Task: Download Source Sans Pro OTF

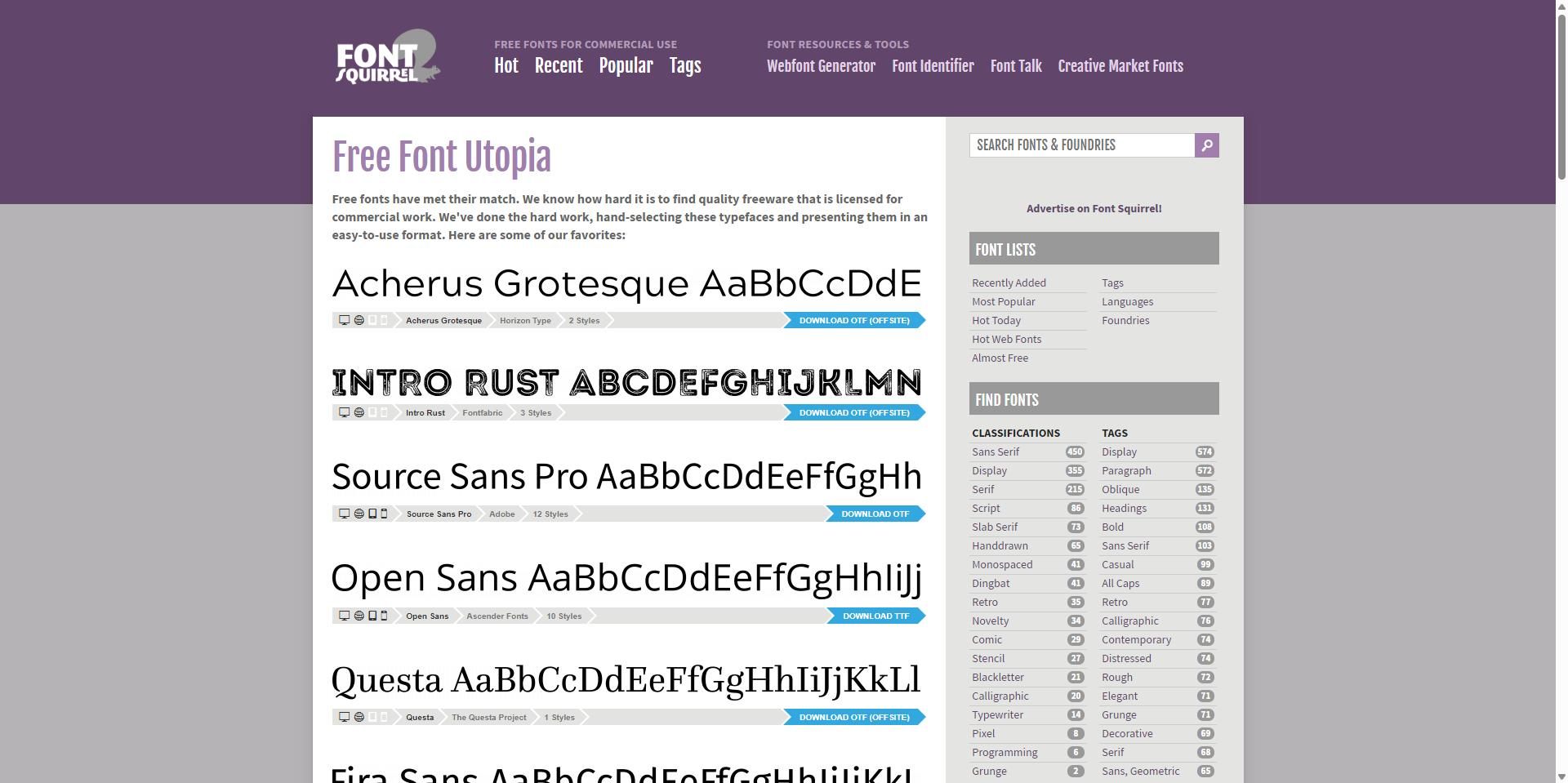Action: pyautogui.click(x=875, y=514)
